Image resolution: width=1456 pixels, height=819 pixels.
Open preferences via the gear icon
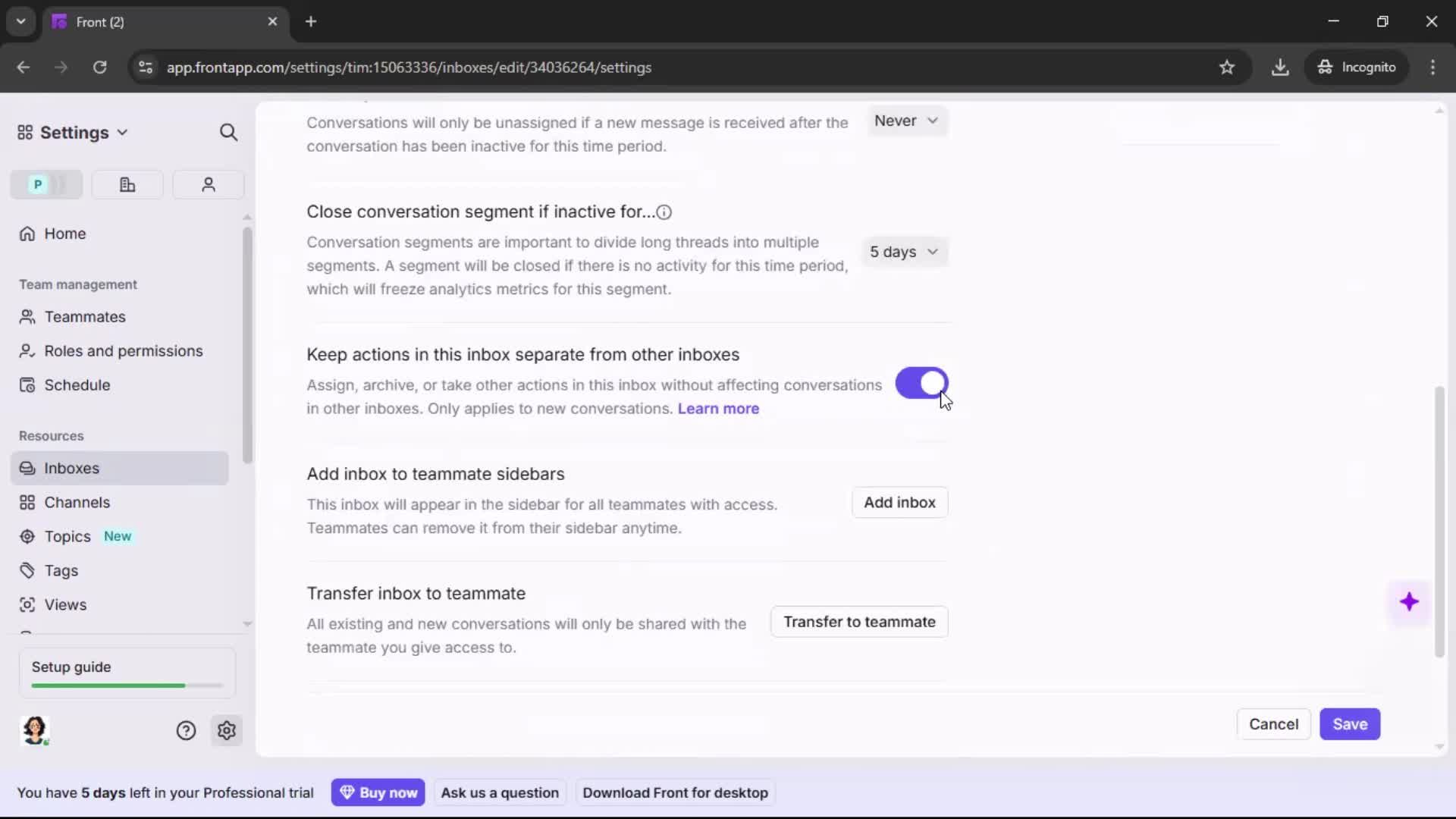point(227,730)
